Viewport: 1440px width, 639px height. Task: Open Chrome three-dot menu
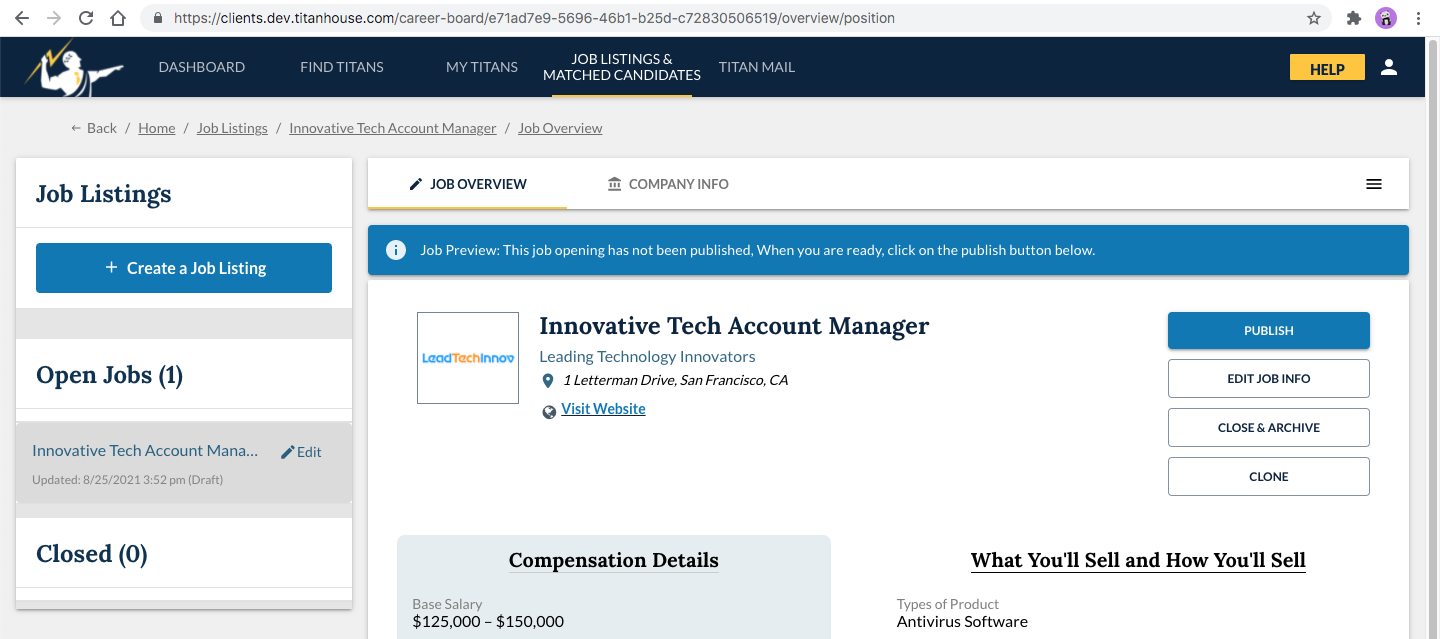(1418, 18)
